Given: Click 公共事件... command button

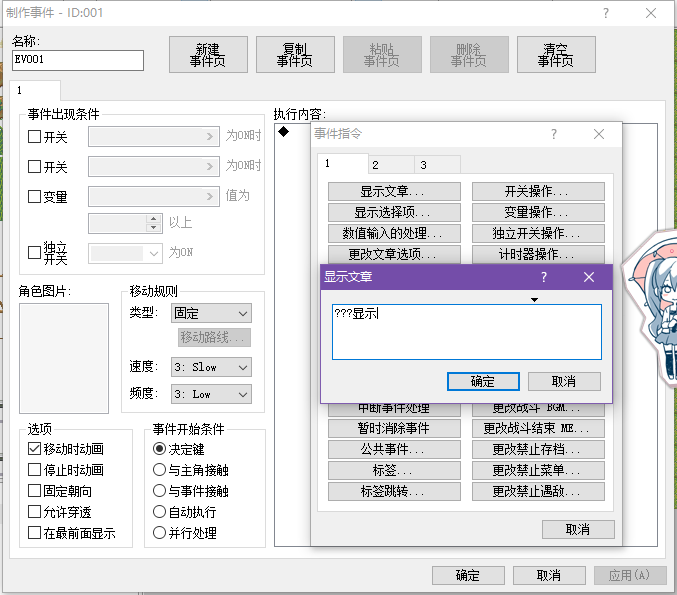Looking at the screenshot, I should coord(394,449).
